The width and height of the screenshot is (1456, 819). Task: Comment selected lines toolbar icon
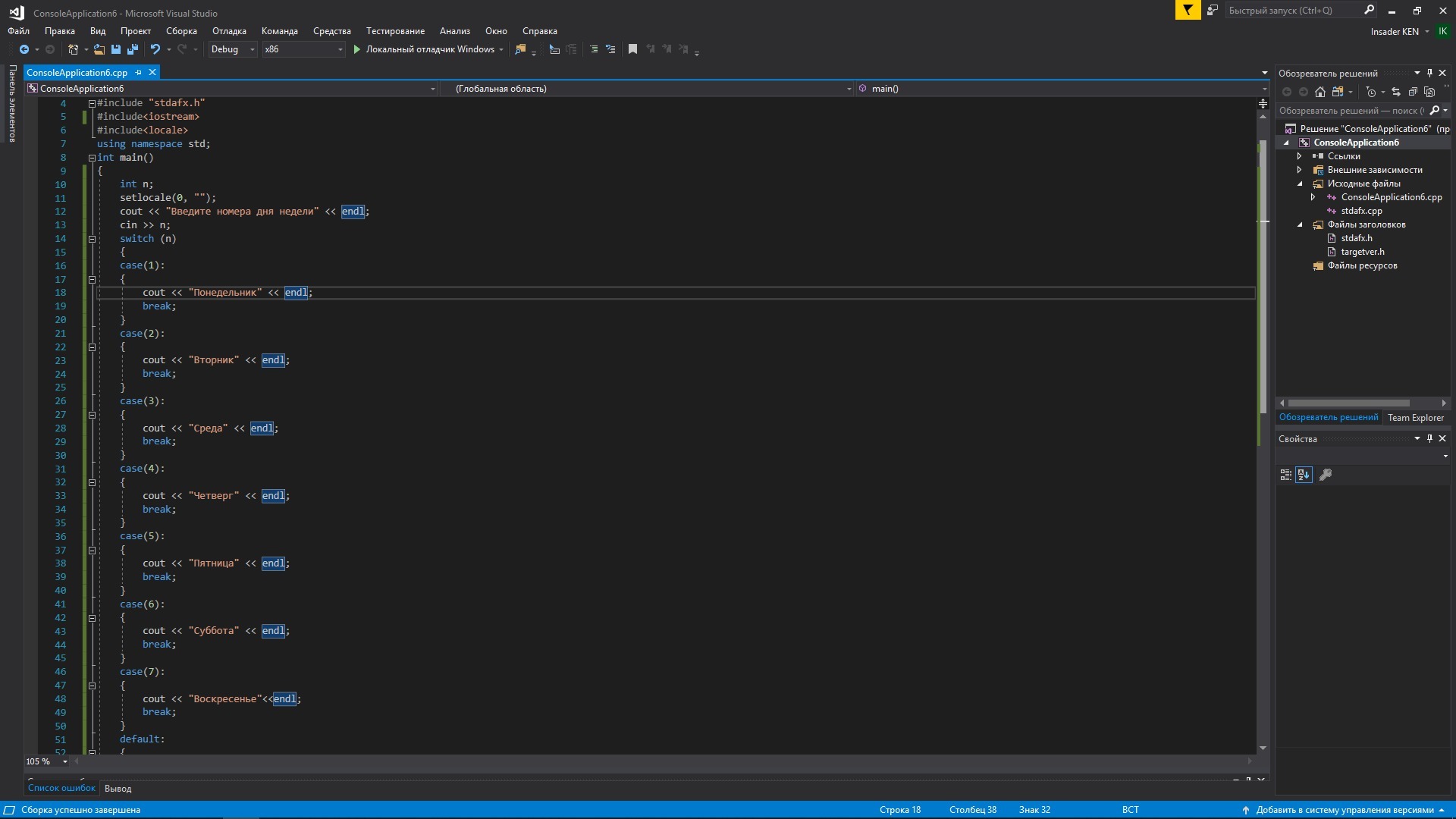(594, 49)
